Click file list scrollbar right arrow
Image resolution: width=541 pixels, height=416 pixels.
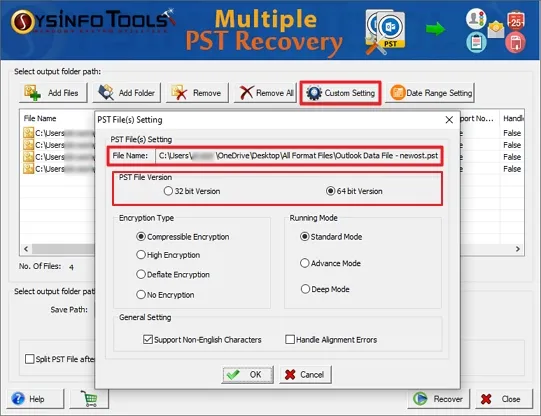(518, 249)
